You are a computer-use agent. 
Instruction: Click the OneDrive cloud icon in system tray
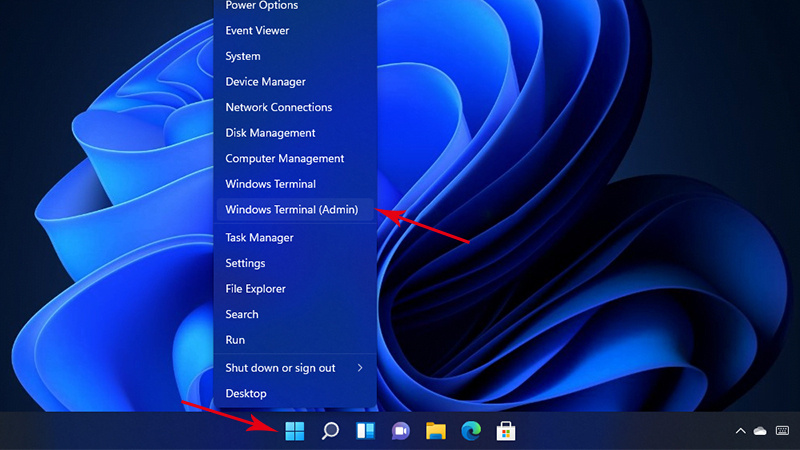pos(760,431)
